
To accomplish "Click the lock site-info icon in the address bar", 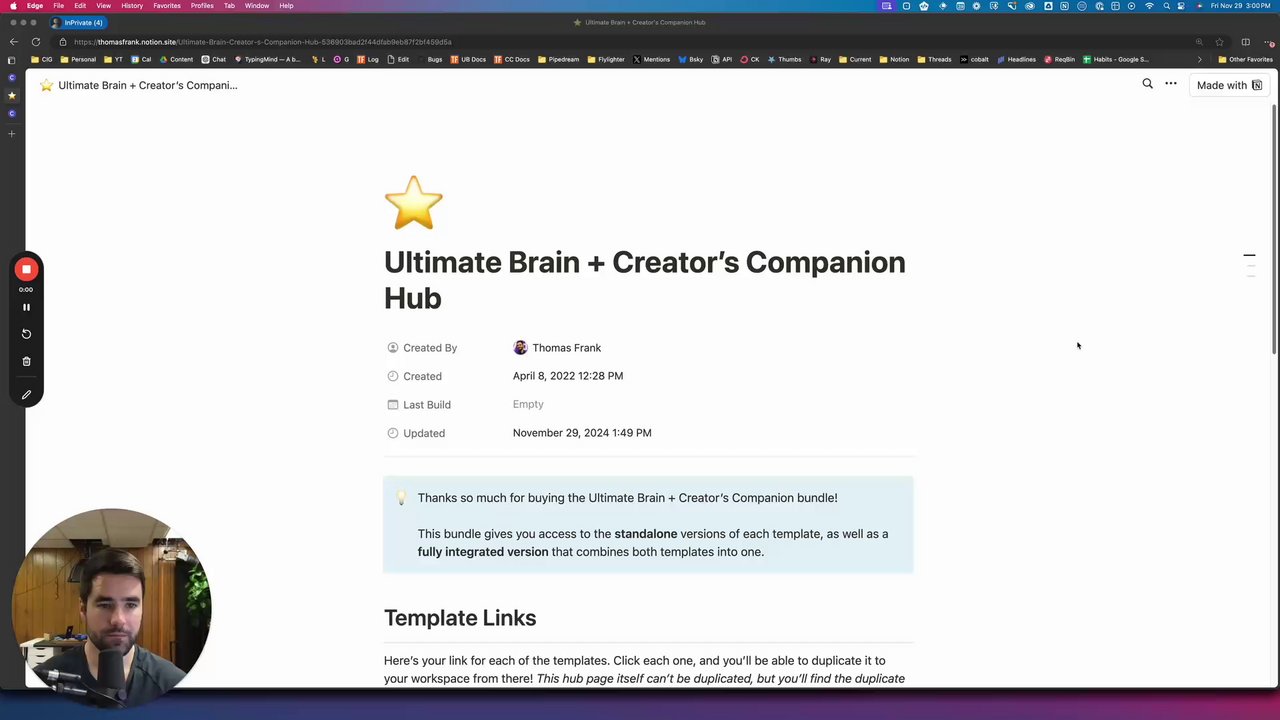I will click(62, 42).
